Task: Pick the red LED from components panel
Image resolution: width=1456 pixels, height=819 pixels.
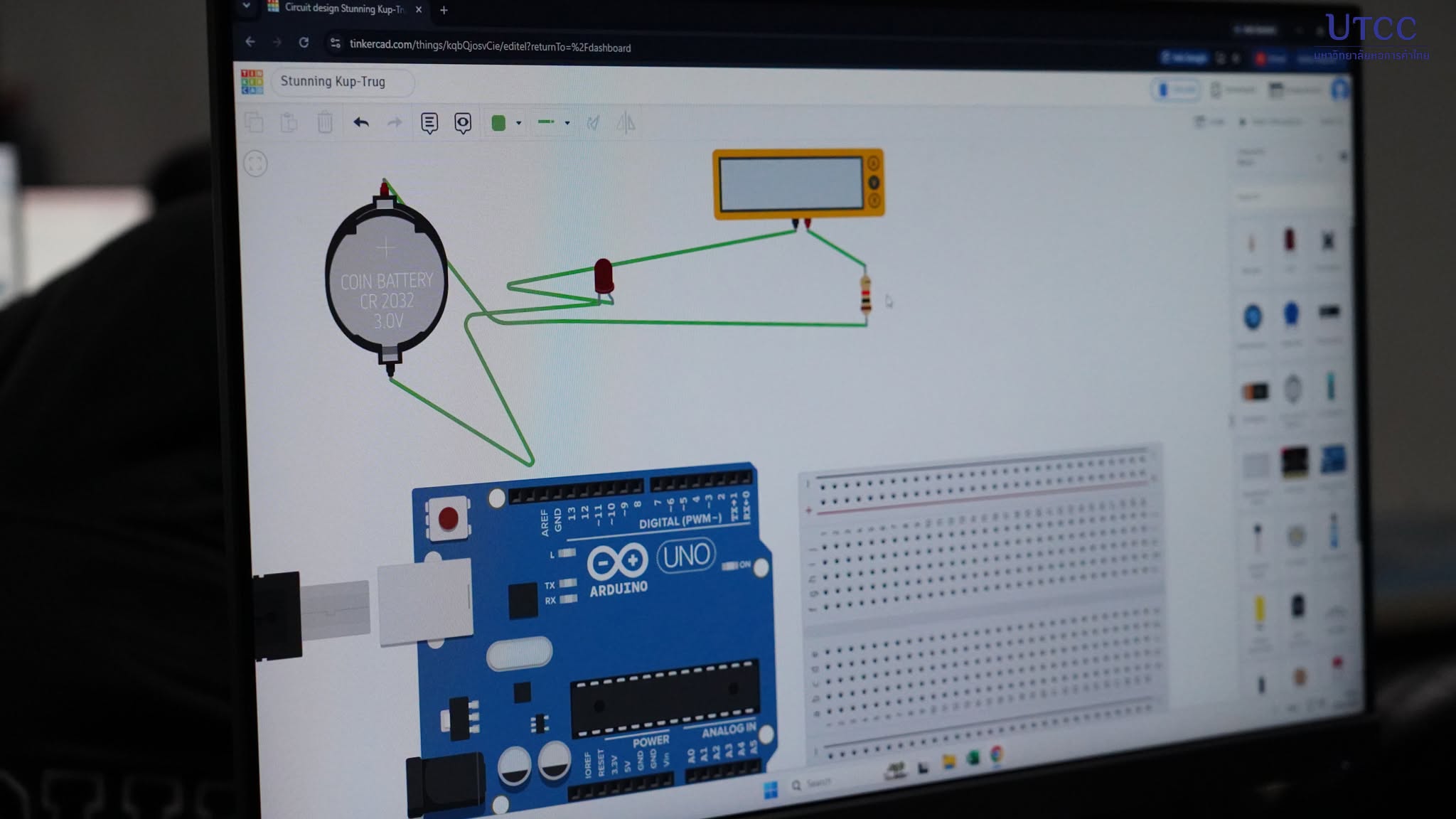Action: coord(1290,241)
